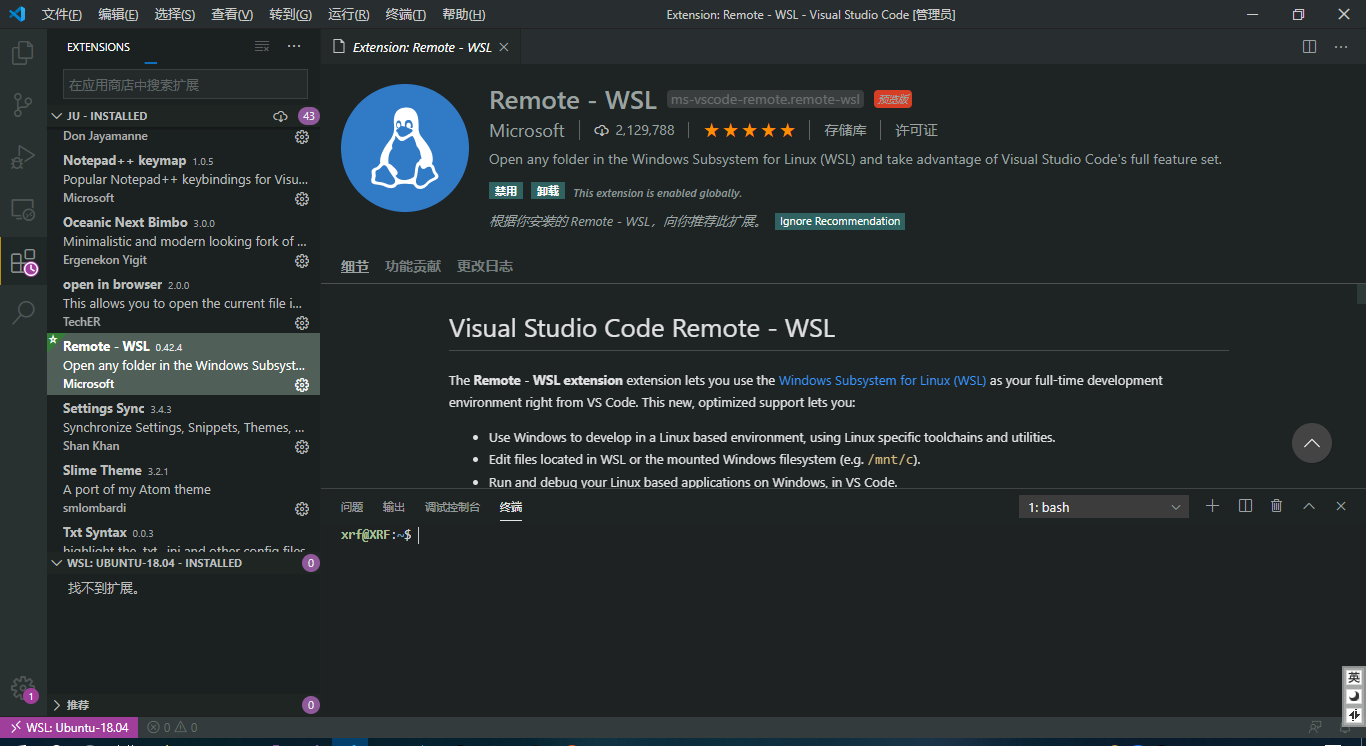Open the Settings Sync gear menu
Viewport: 1366px width, 746px height.
pyautogui.click(x=302, y=447)
